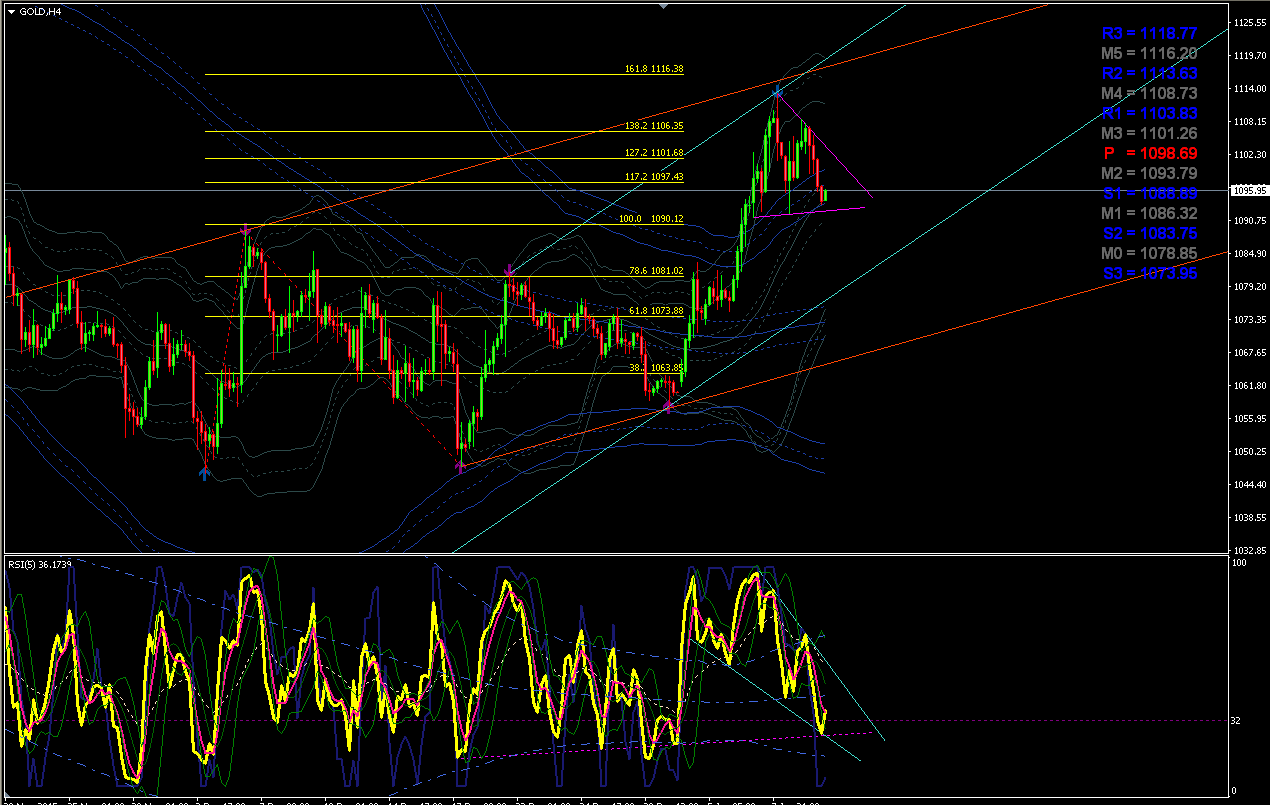Click the M2 = 1093.79 pivot label
This screenshot has width=1270, height=805.
point(1149,174)
